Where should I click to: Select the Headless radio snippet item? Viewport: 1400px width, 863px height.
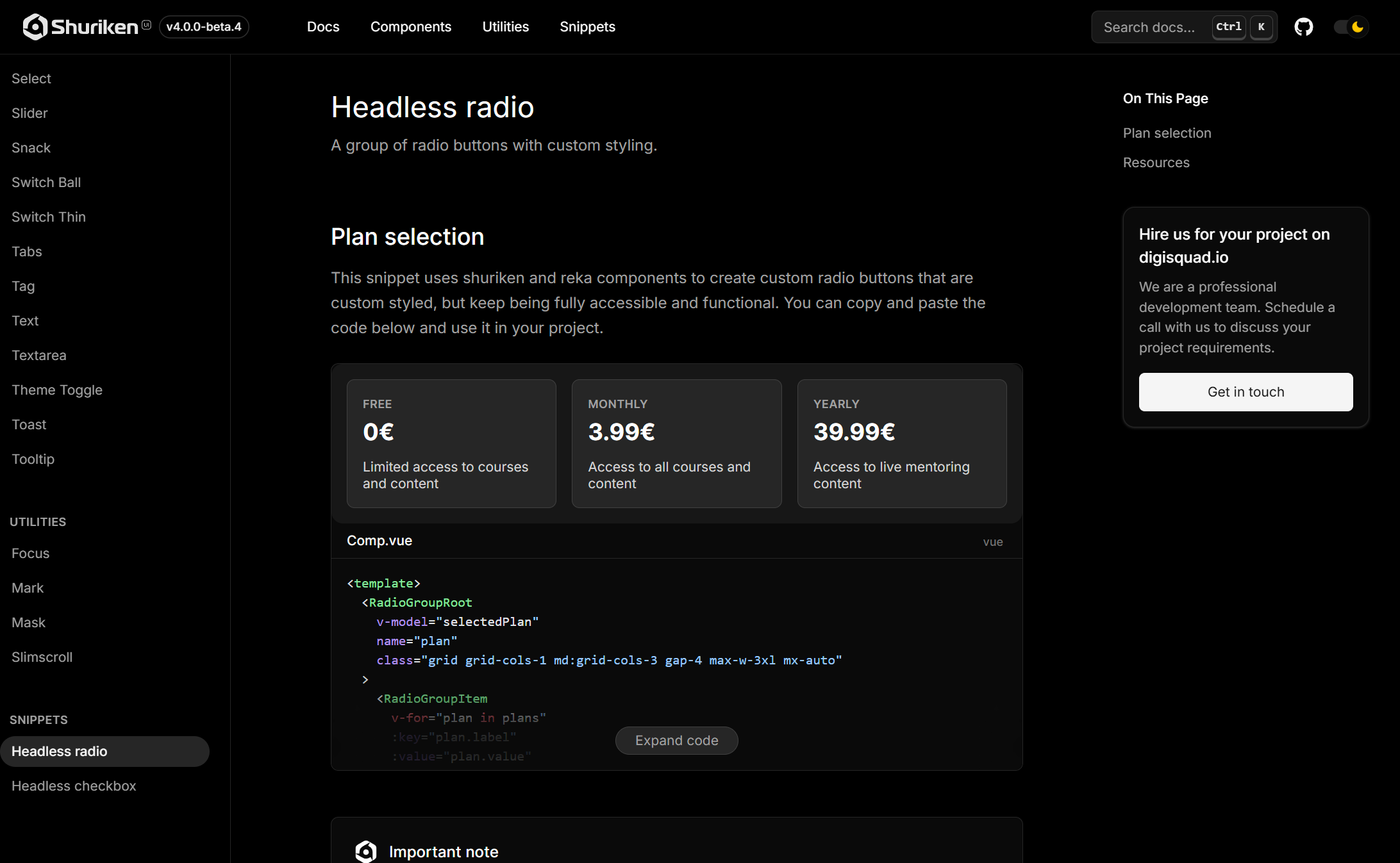(x=104, y=751)
